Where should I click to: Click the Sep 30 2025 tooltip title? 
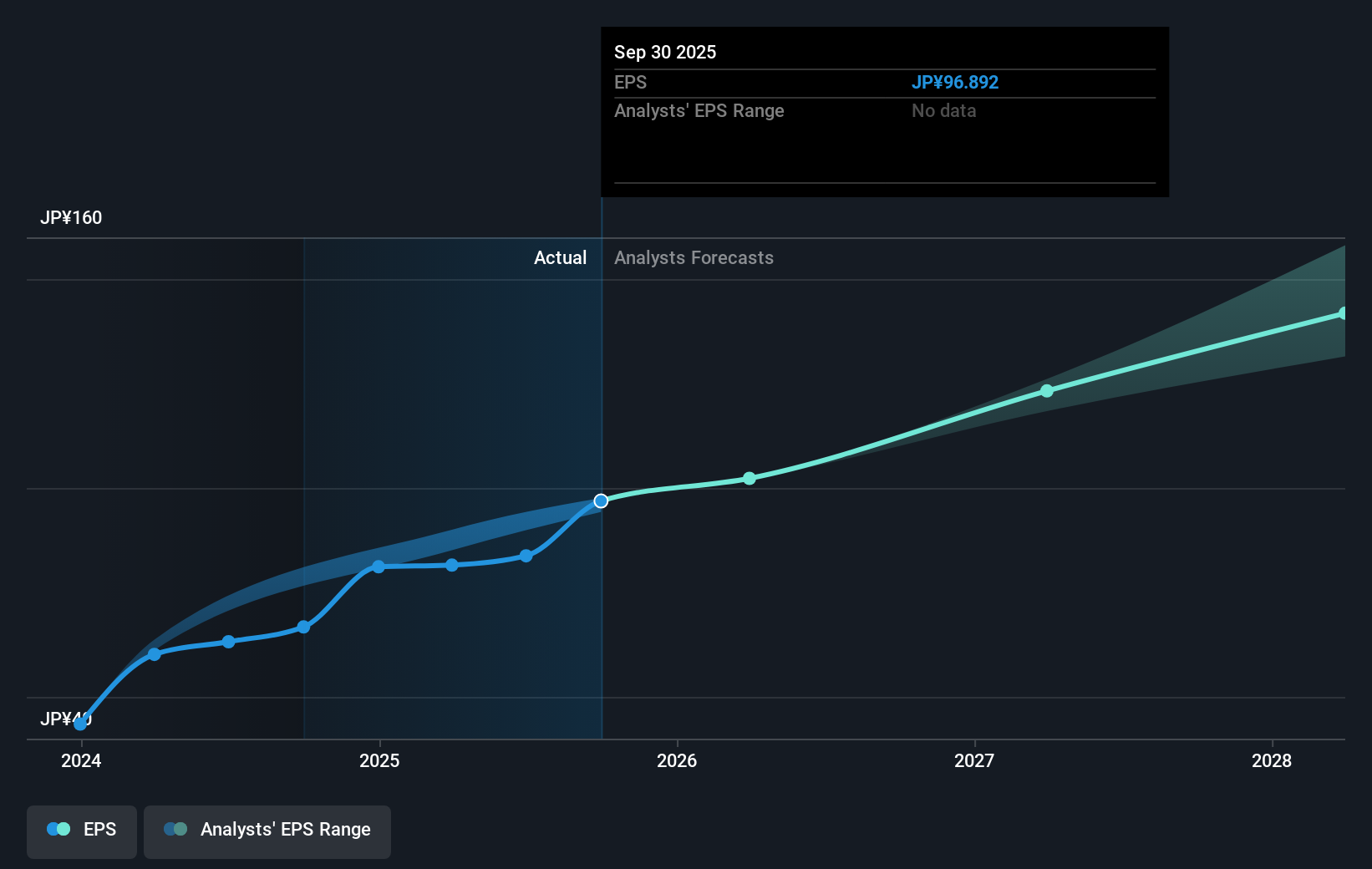coord(664,52)
